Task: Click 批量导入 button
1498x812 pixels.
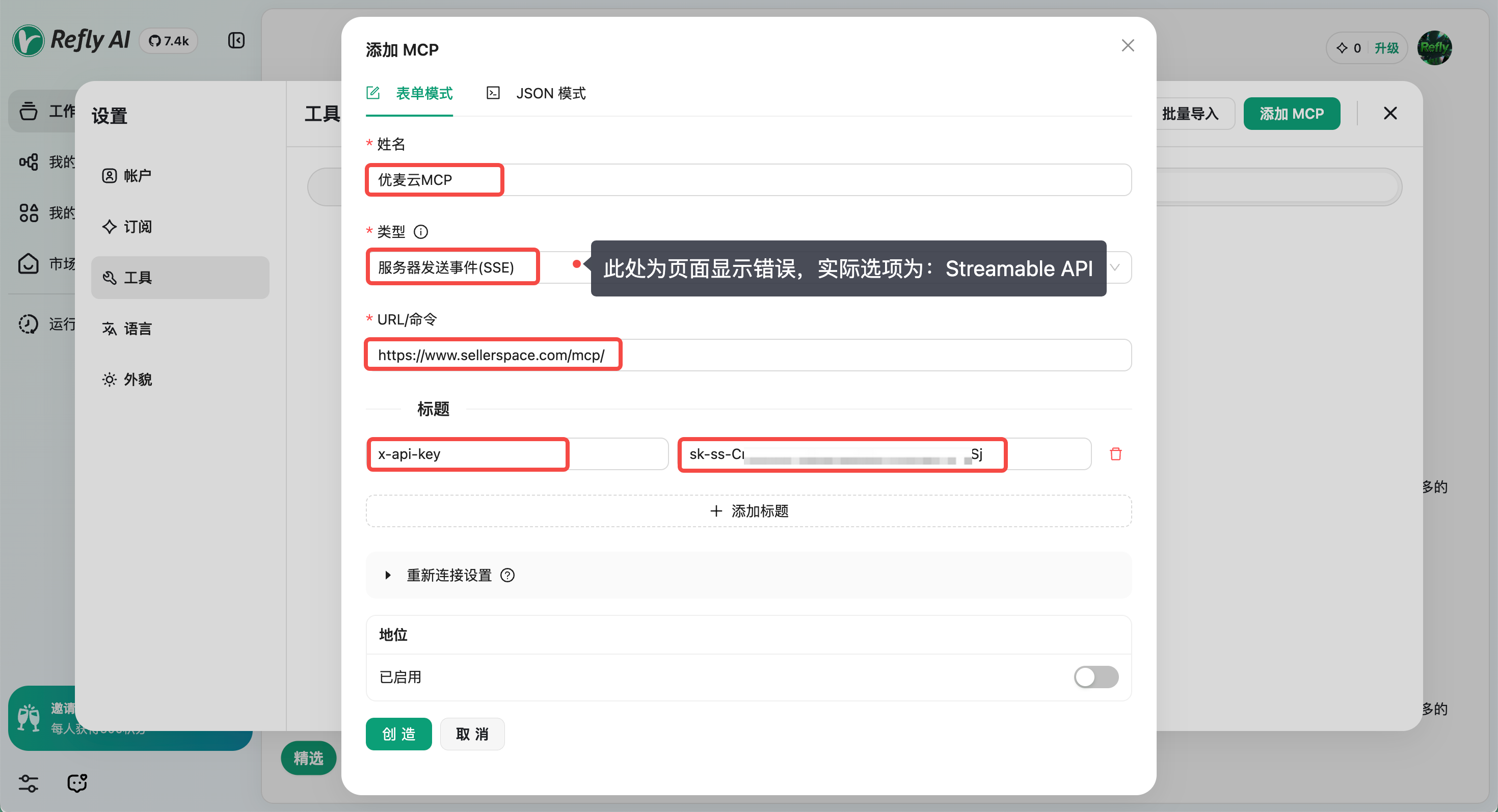Action: click(x=1190, y=113)
